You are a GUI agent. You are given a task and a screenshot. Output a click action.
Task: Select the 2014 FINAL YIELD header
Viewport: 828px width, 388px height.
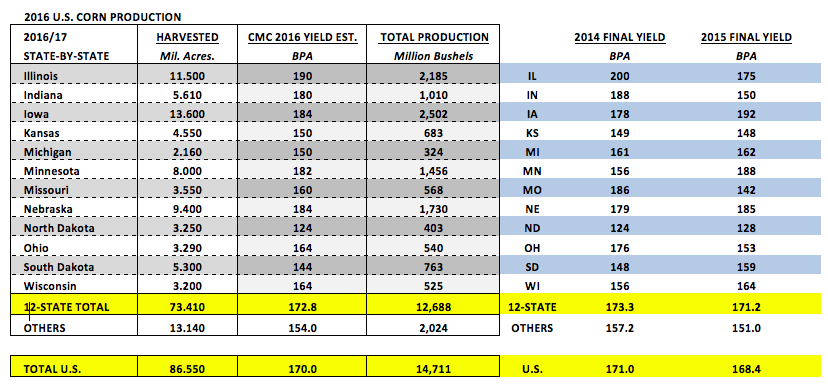point(620,37)
